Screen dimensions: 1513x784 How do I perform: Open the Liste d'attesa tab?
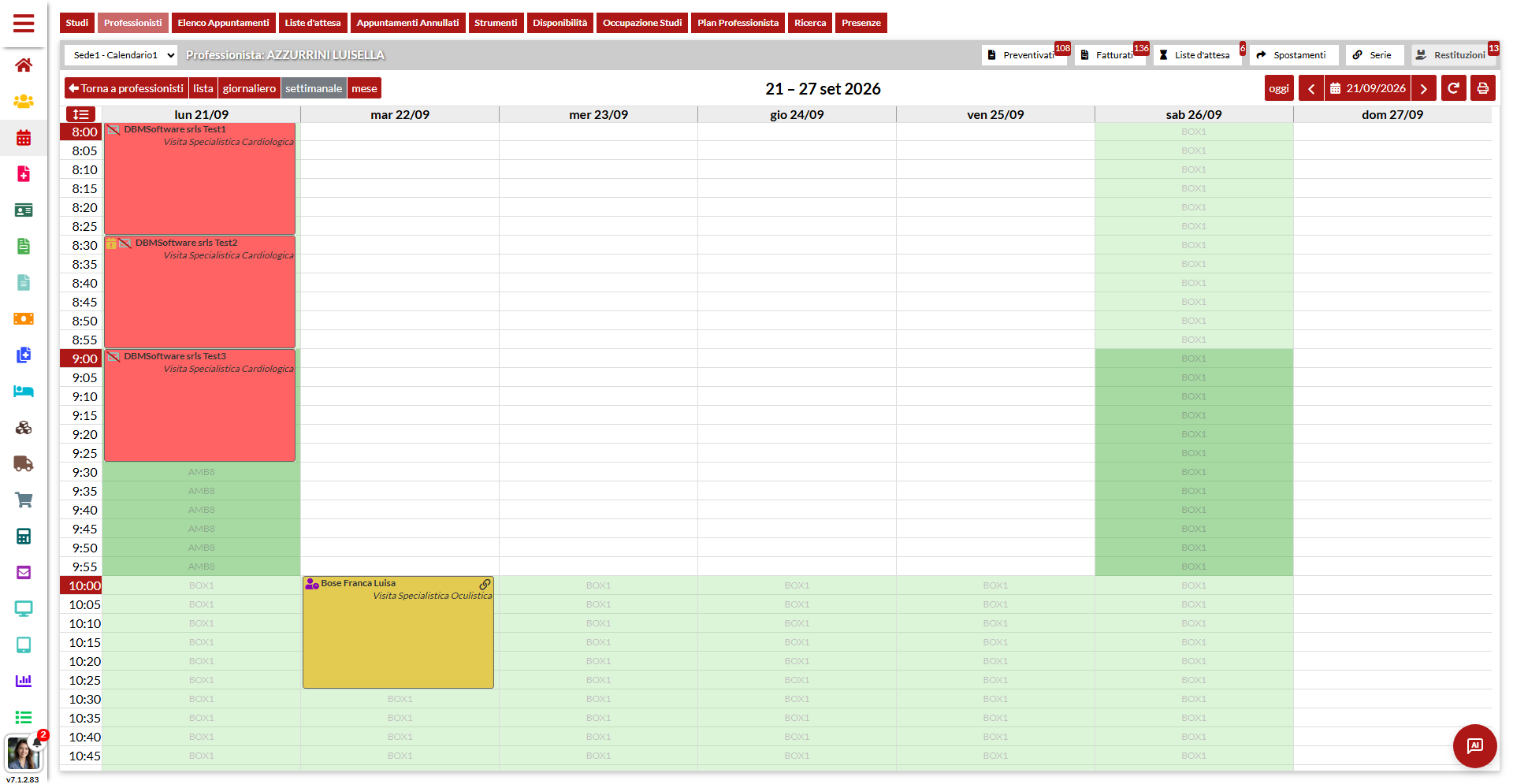tap(313, 23)
